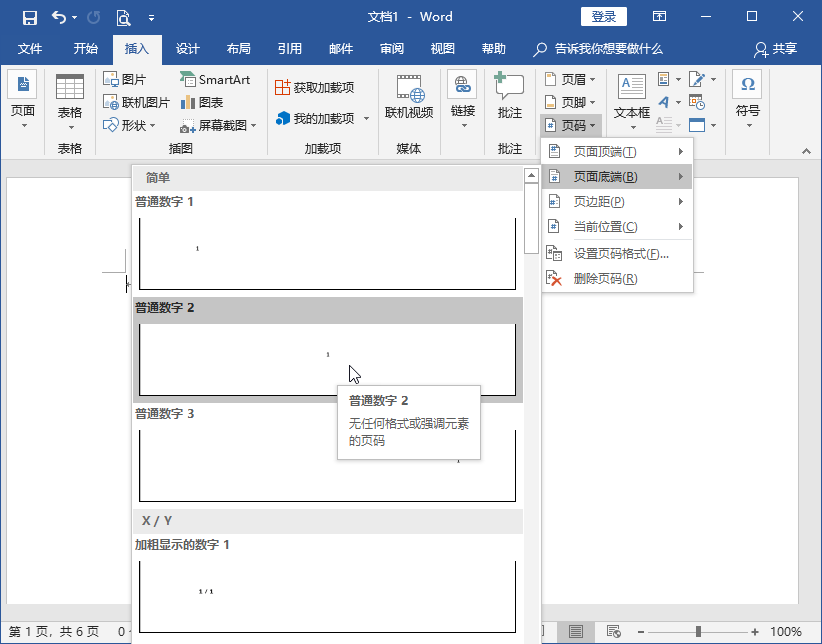Image resolution: width=822 pixels, height=644 pixels.
Task: Open the Undo history dropdown arrow
Action: point(74,18)
